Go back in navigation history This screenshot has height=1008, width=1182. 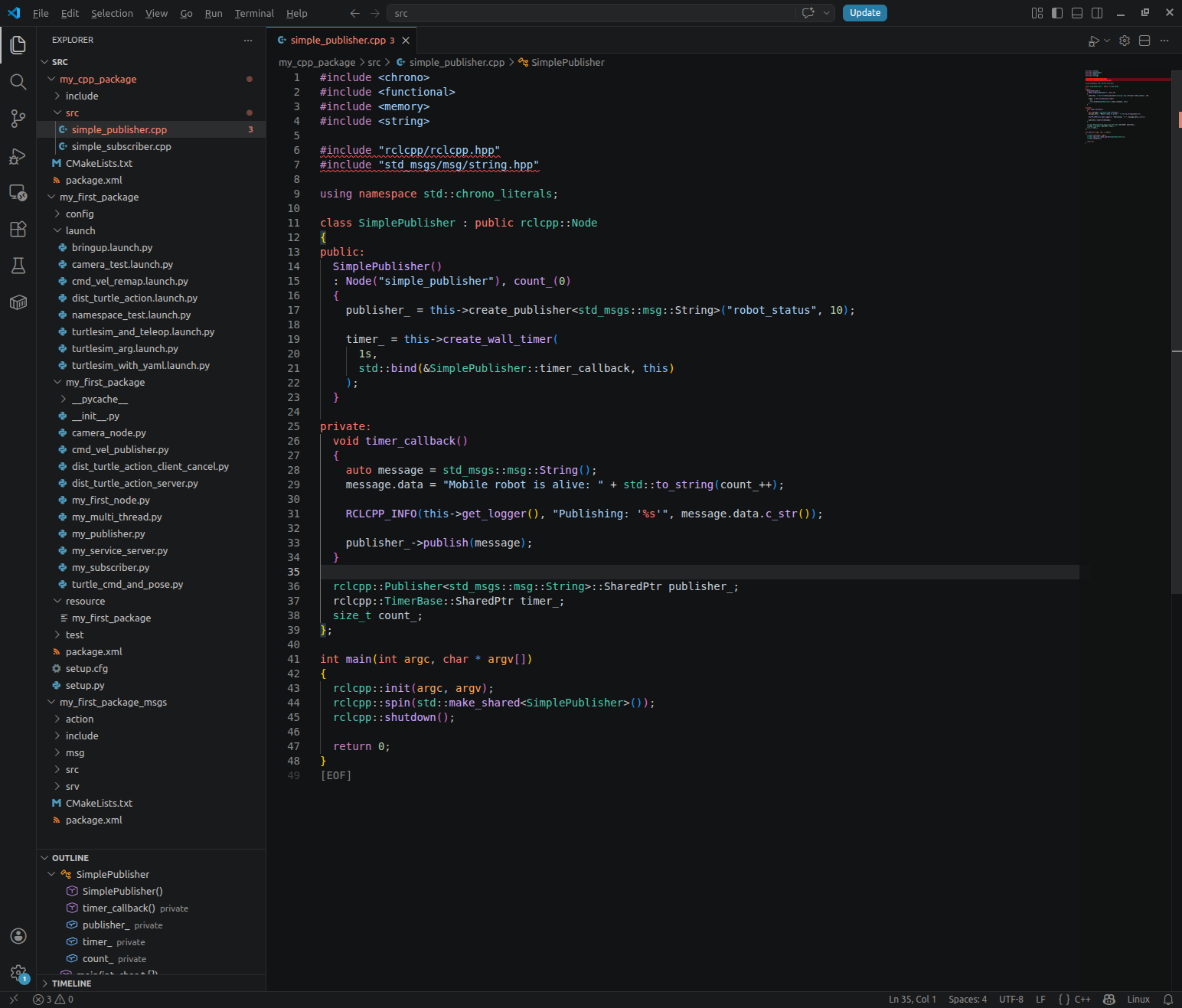click(x=354, y=13)
